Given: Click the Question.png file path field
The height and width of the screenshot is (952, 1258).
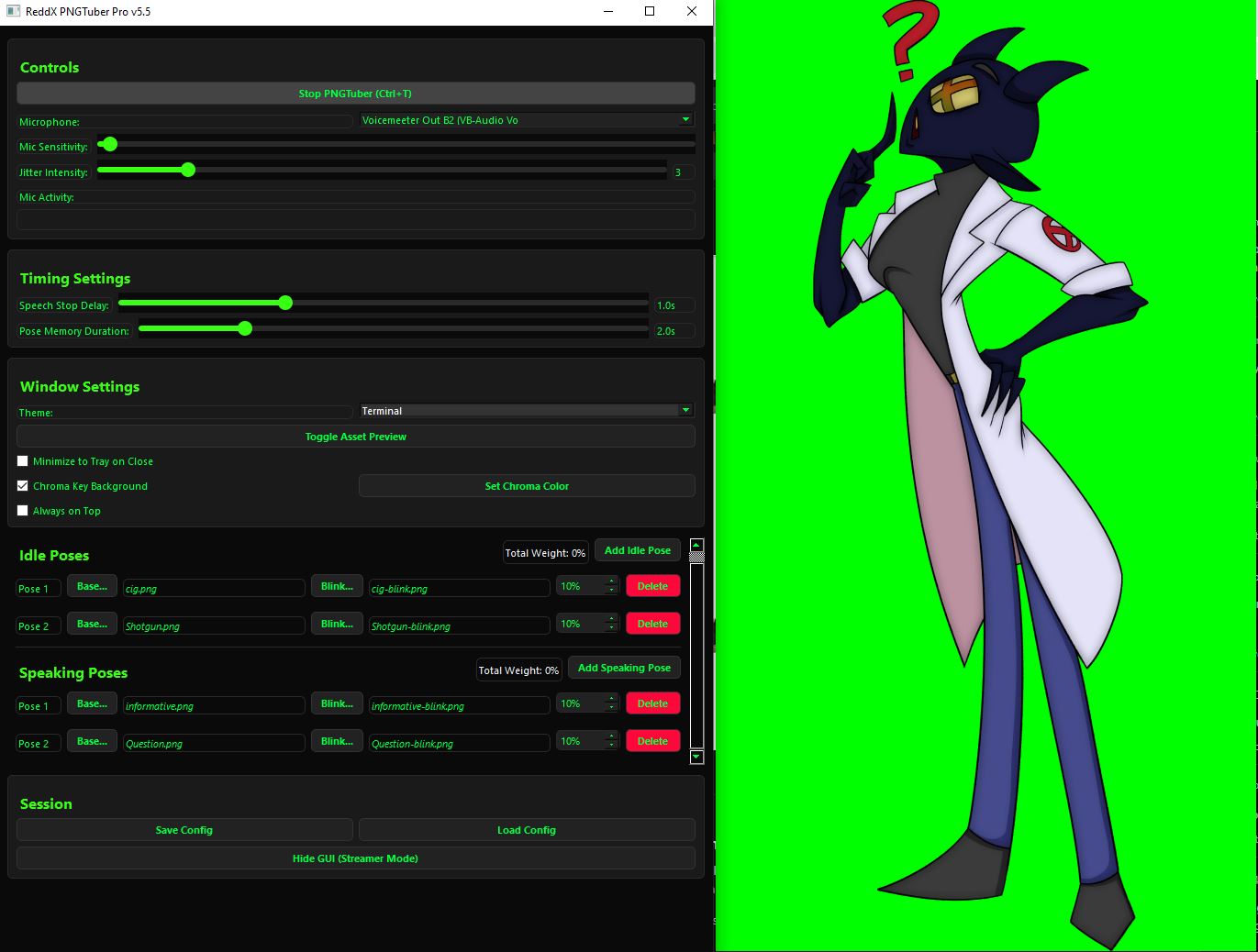Looking at the screenshot, I should point(214,744).
